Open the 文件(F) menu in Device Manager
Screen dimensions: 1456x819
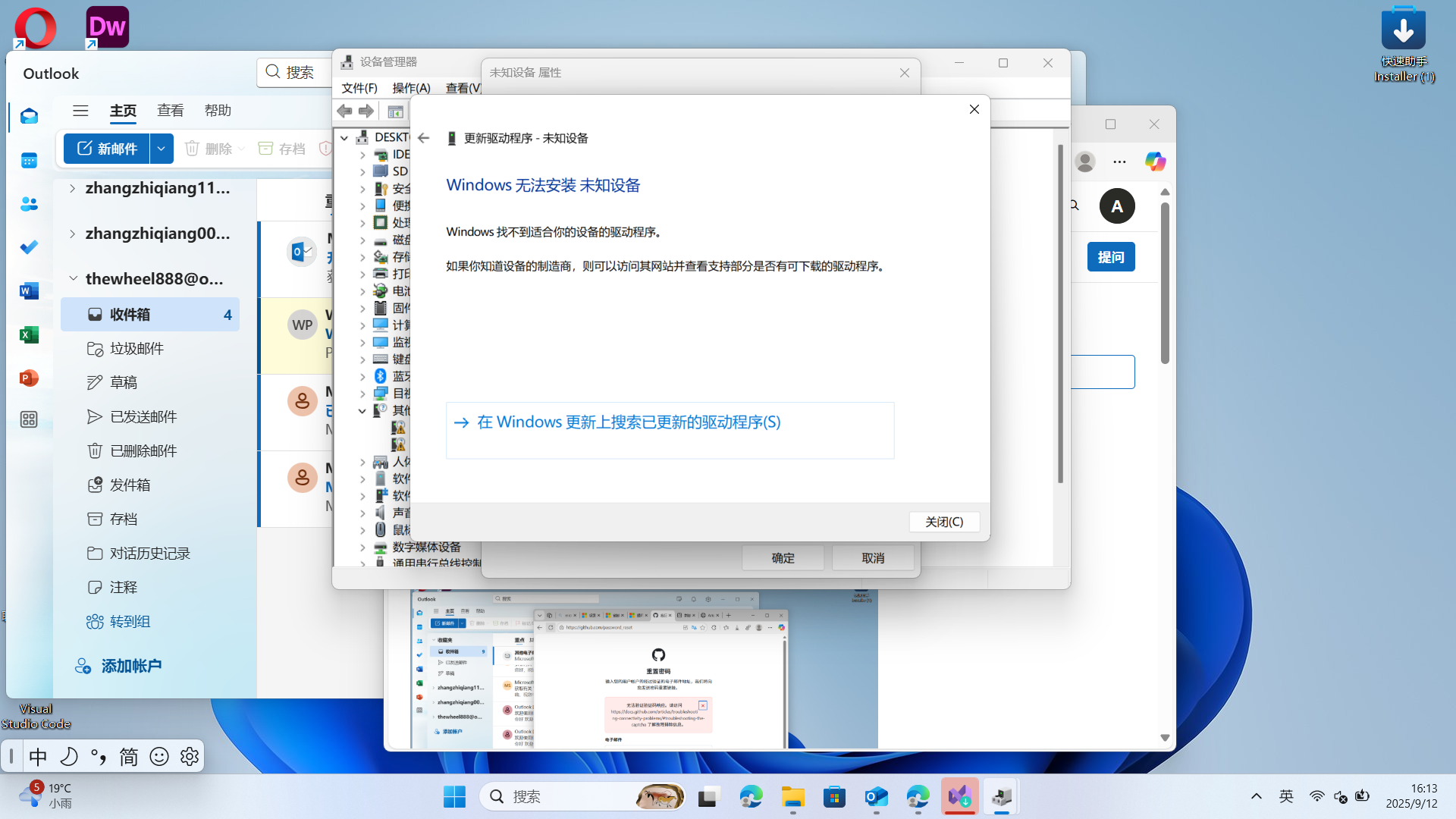point(359,88)
